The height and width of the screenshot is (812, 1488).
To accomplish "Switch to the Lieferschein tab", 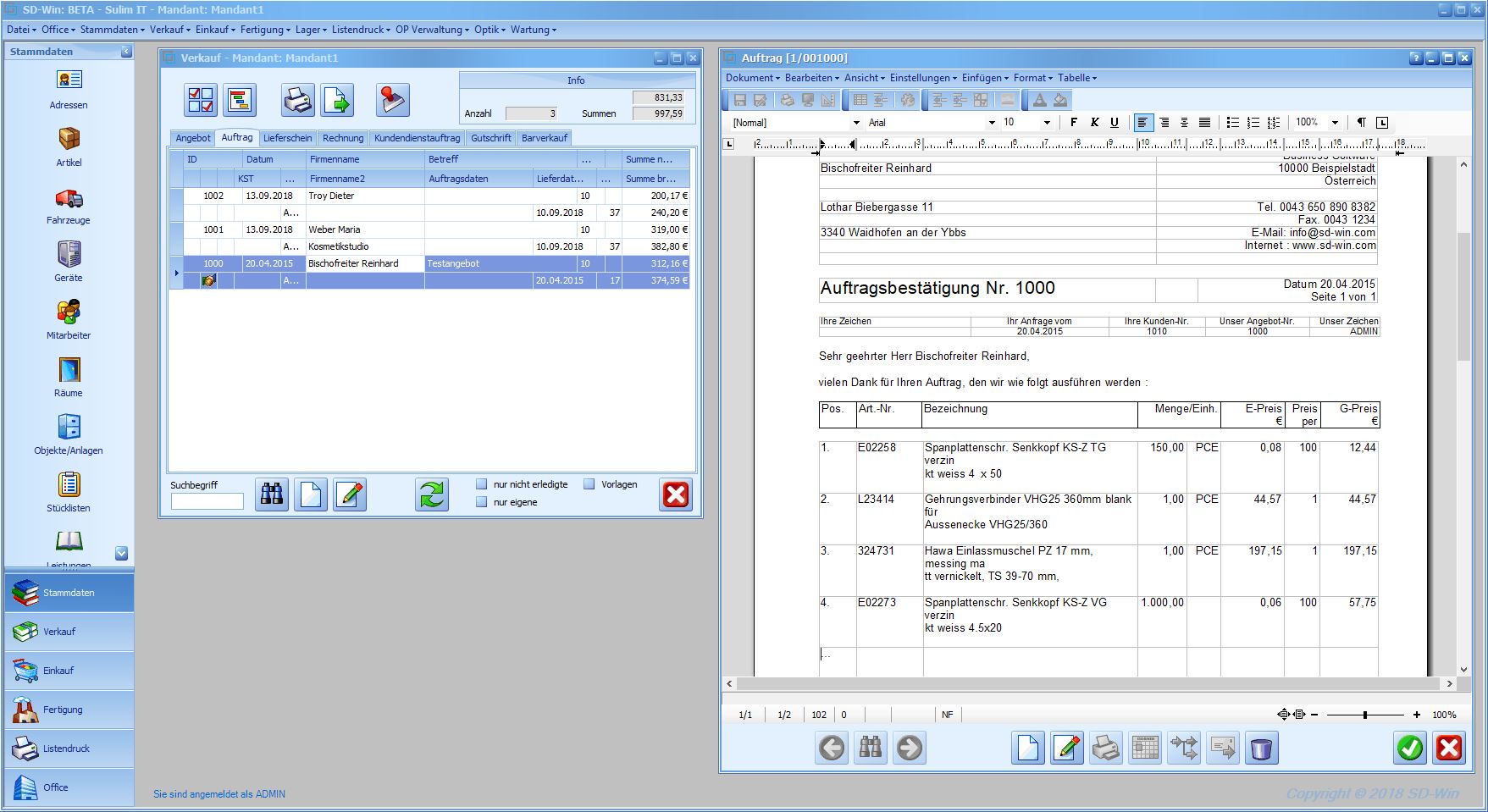I will pos(287,138).
